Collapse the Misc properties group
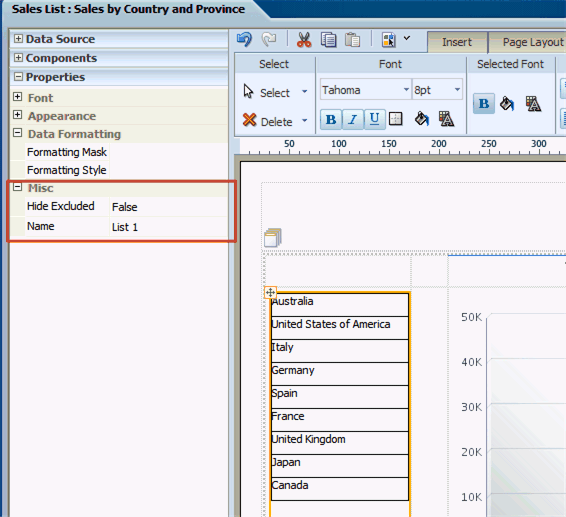 tap(17, 187)
